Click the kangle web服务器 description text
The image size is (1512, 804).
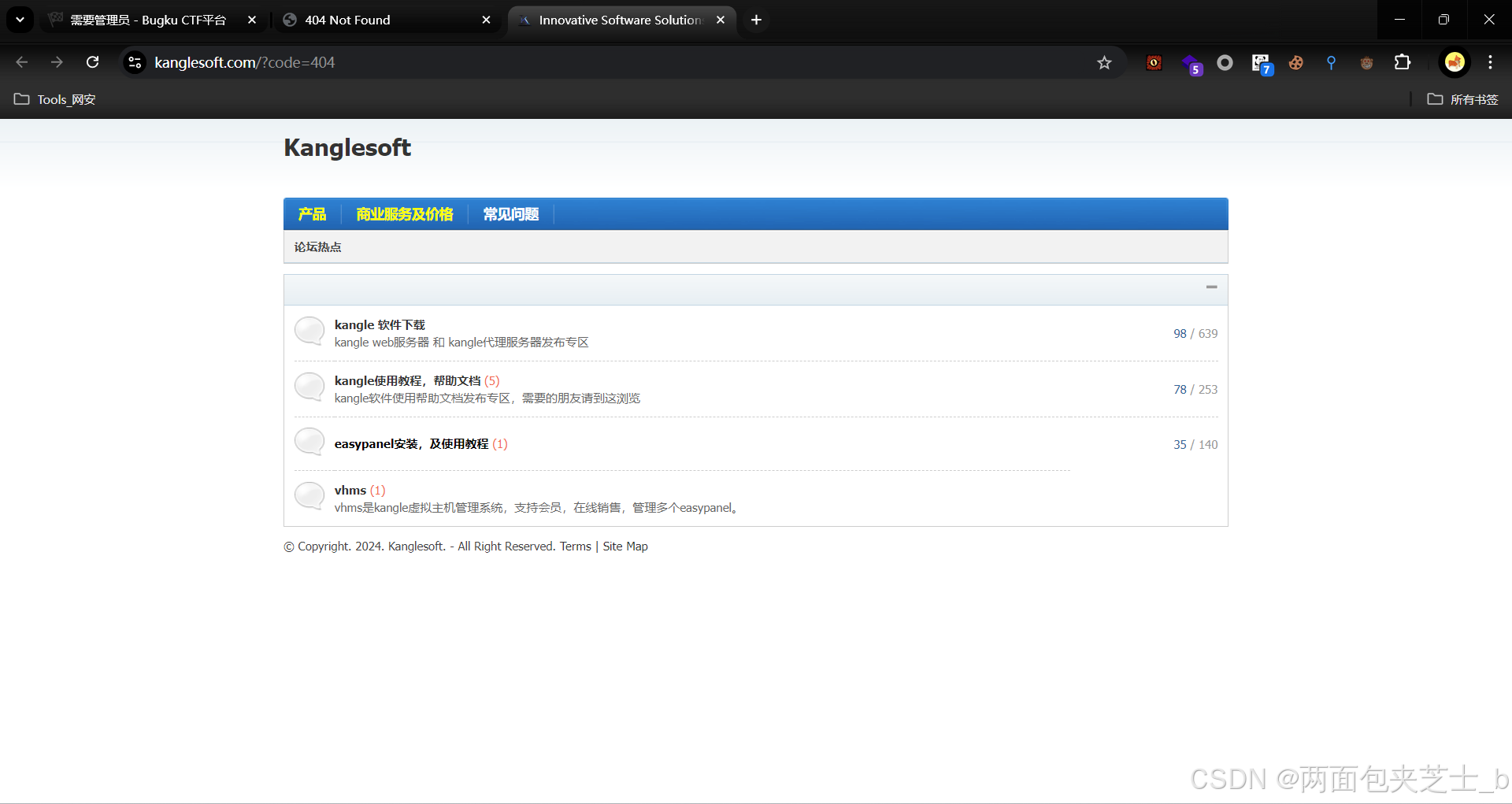[461, 343]
